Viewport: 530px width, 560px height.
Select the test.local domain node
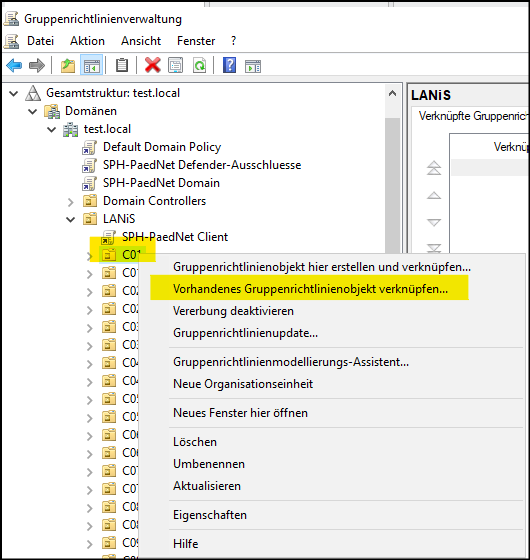coord(107,129)
